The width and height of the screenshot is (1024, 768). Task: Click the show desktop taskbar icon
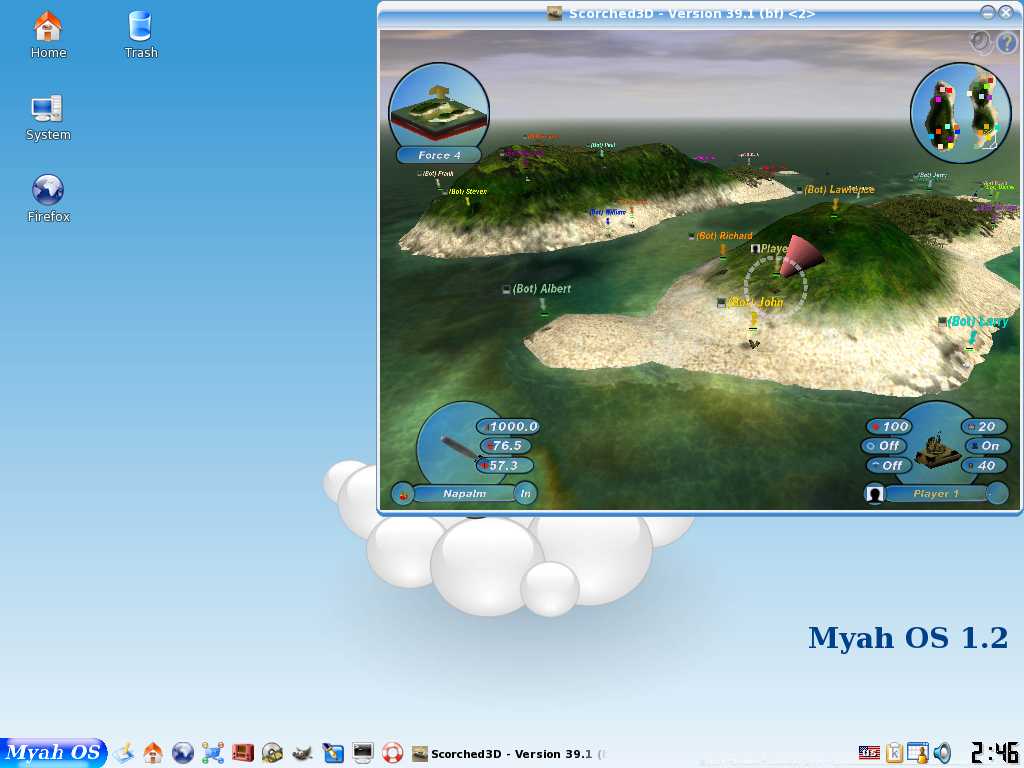click(124, 753)
